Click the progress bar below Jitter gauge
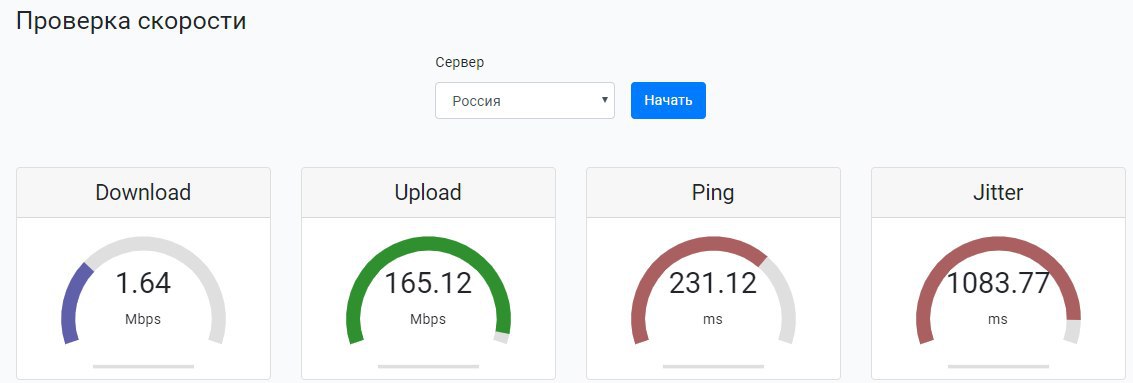The height and width of the screenshot is (383, 1133). coord(998,366)
